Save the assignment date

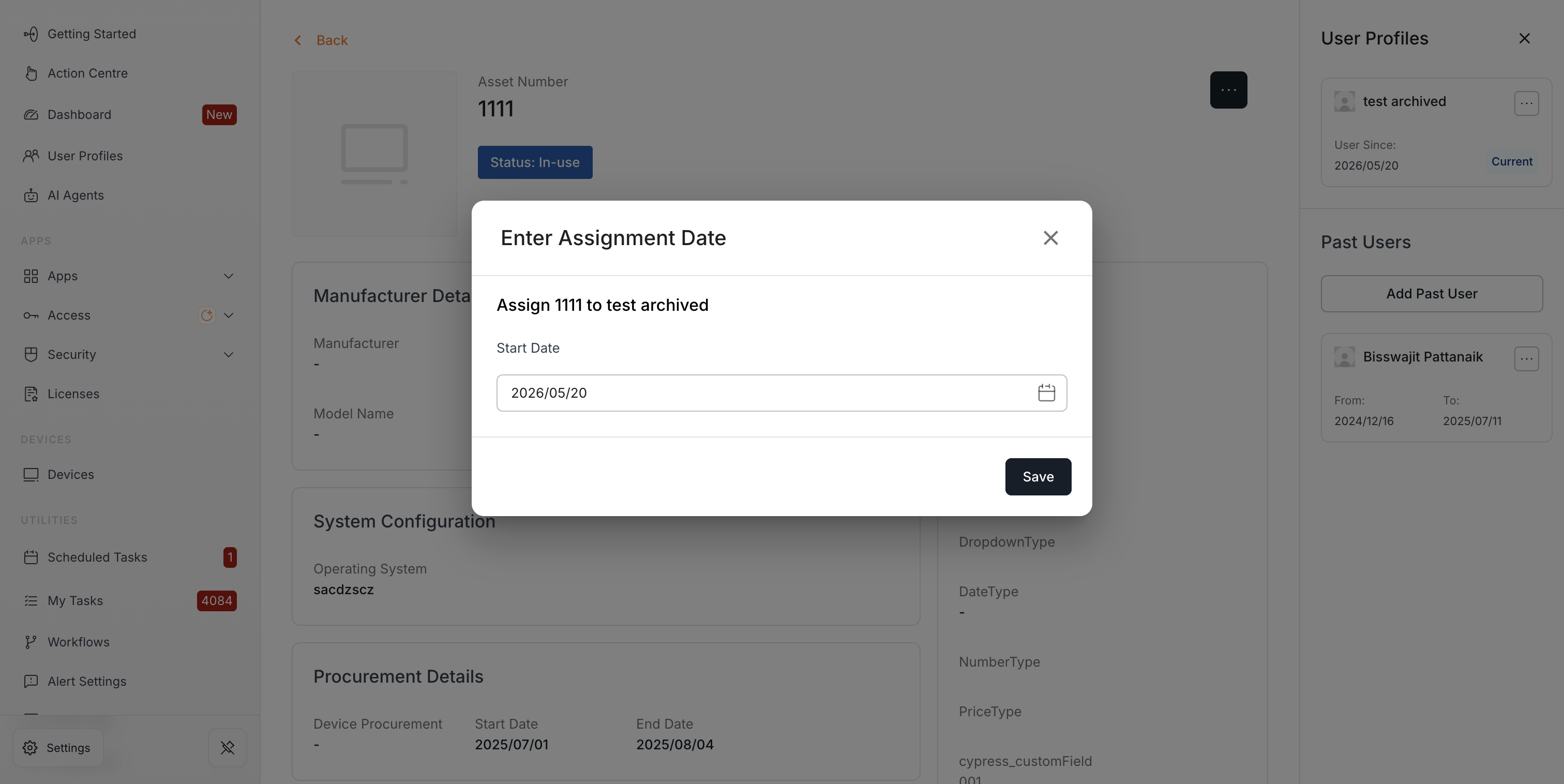tap(1038, 477)
